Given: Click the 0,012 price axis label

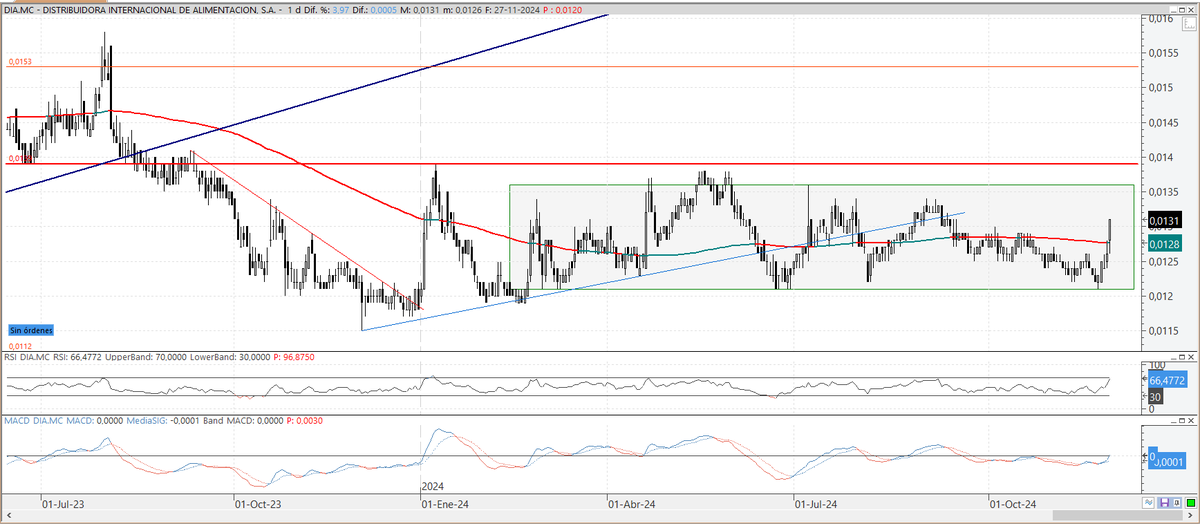Looking at the screenshot, I should pyautogui.click(x=1160, y=296).
